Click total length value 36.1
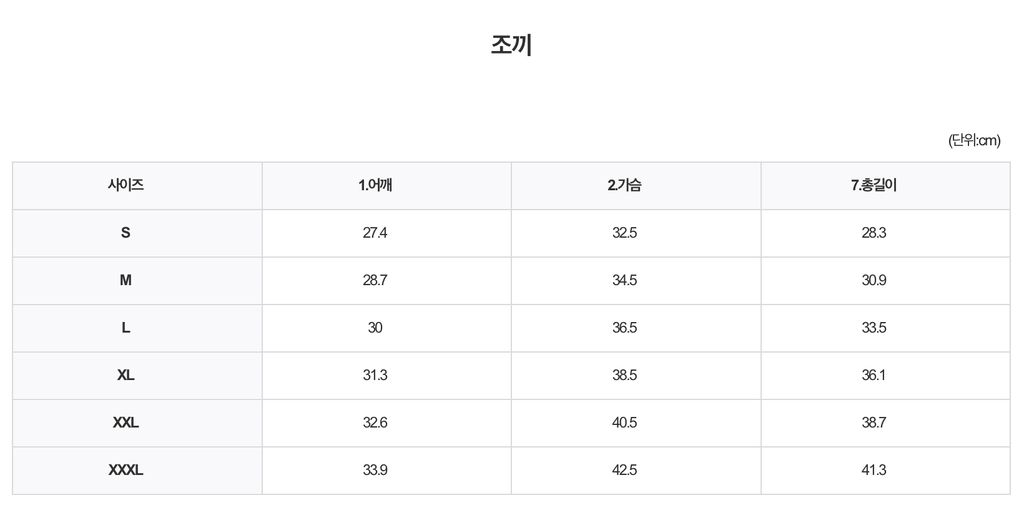This screenshot has height=526, width=1024. click(874, 375)
